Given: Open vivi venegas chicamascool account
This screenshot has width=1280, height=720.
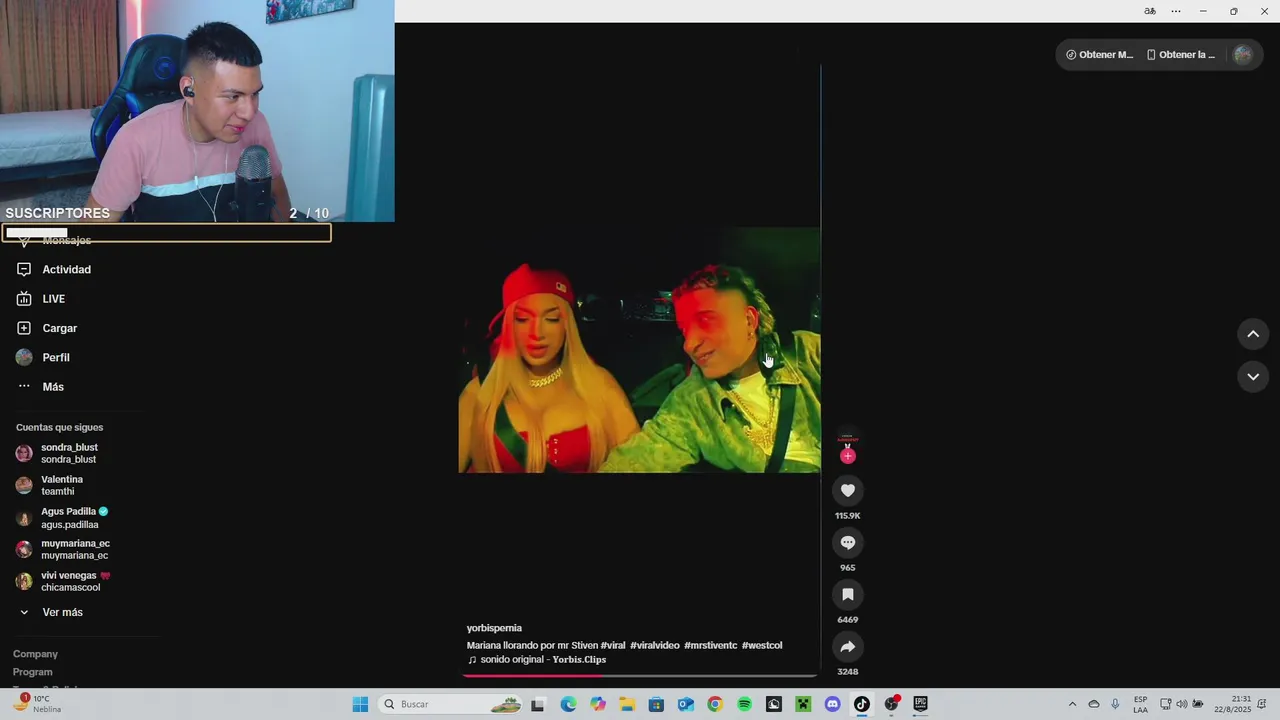Looking at the screenshot, I should (x=74, y=581).
